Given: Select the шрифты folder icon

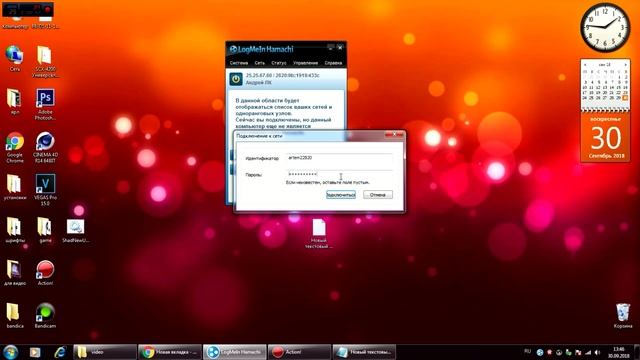Looking at the screenshot, I should coord(15,230).
